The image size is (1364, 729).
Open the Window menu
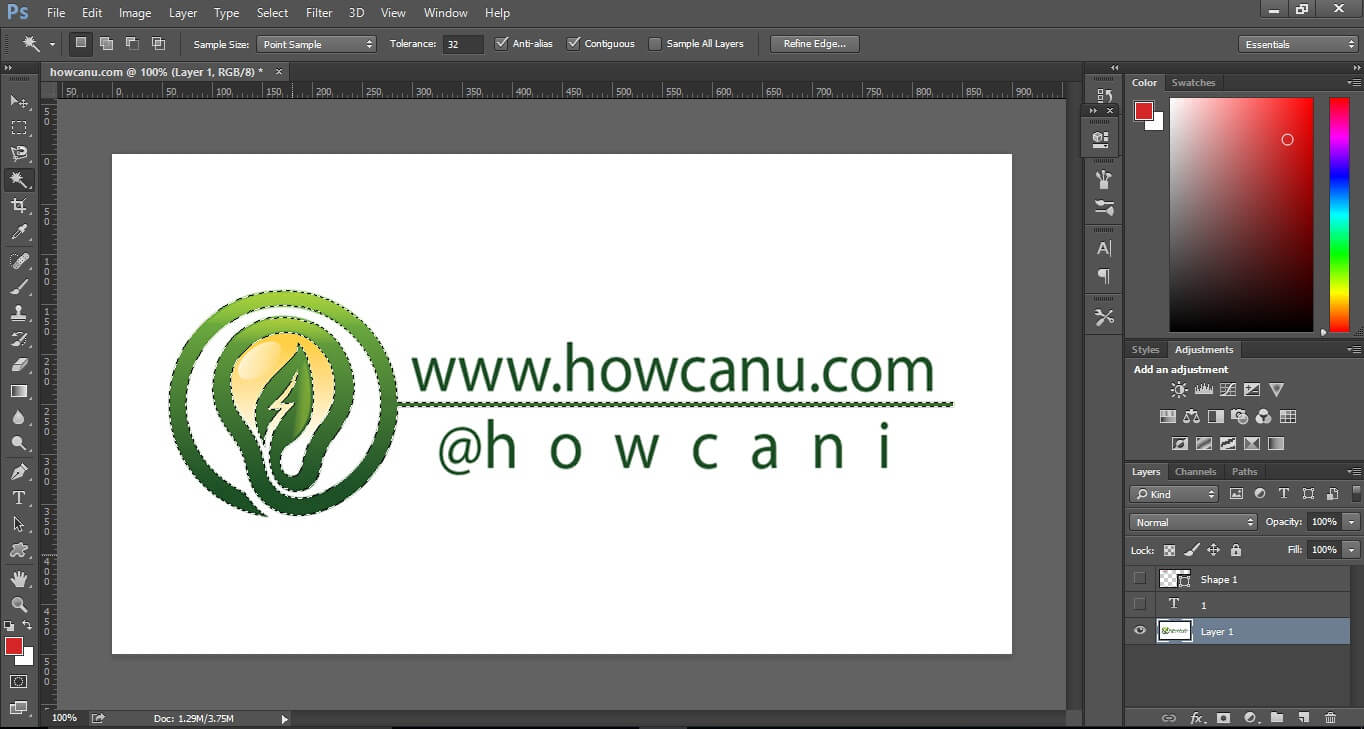click(x=445, y=13)
